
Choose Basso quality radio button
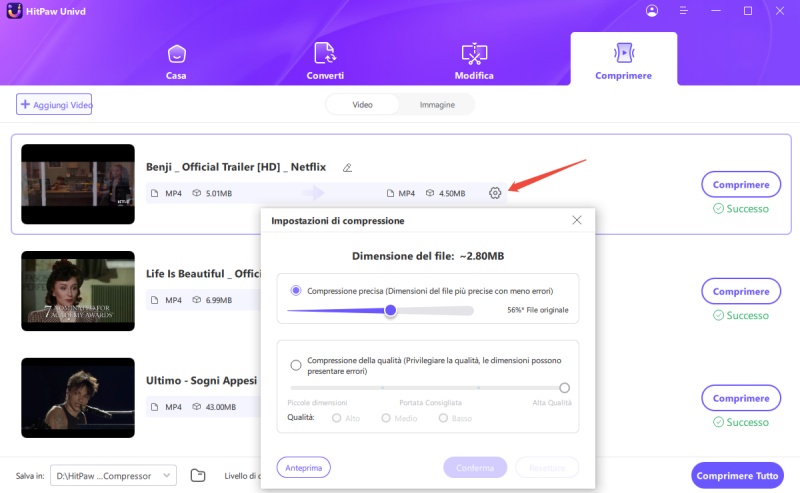(x=443, y=418)
